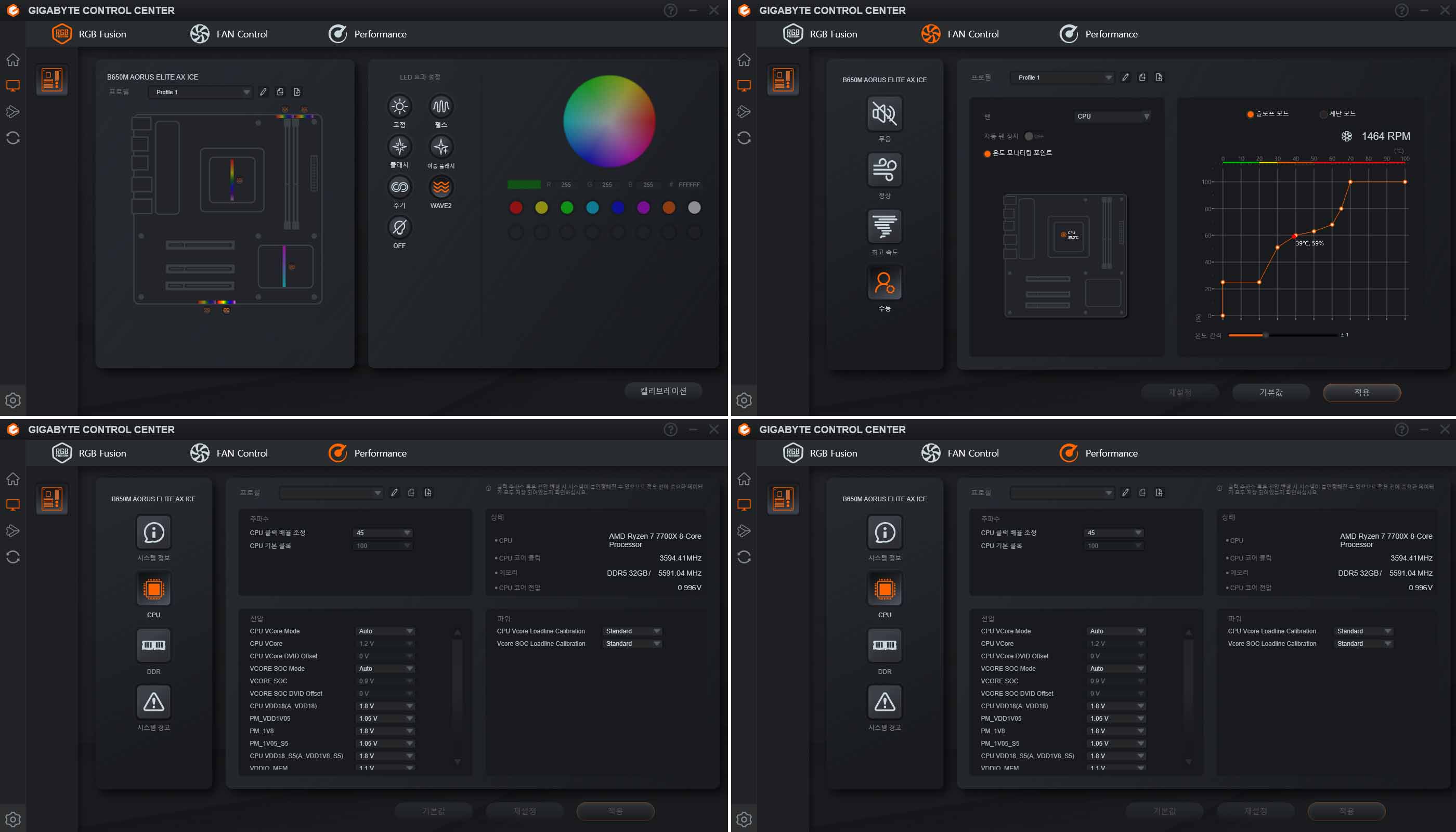
Task: Open the system warning triangle icon
Action: coord(153,701)
